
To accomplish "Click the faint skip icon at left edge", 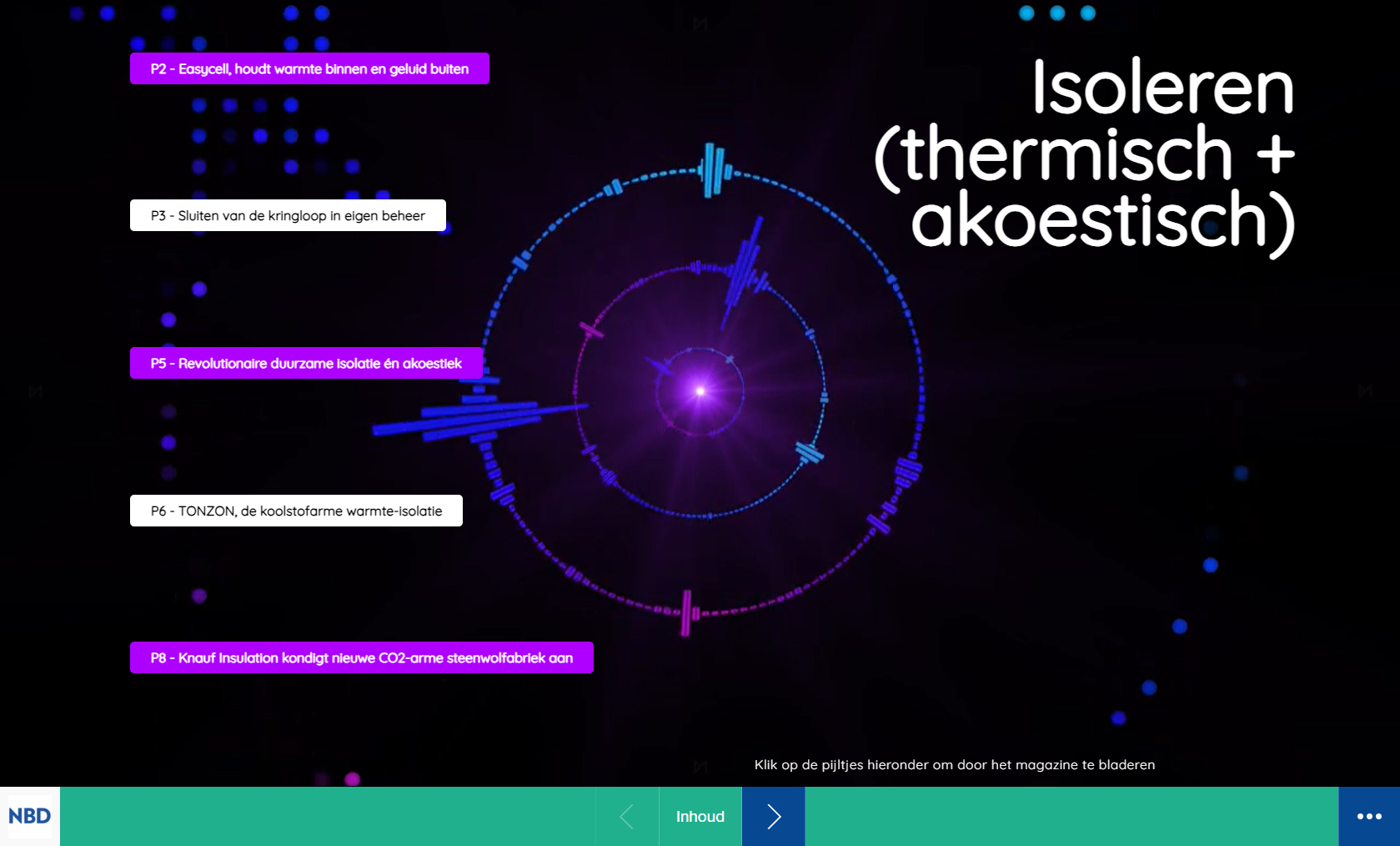I will [x=36, y=391].
